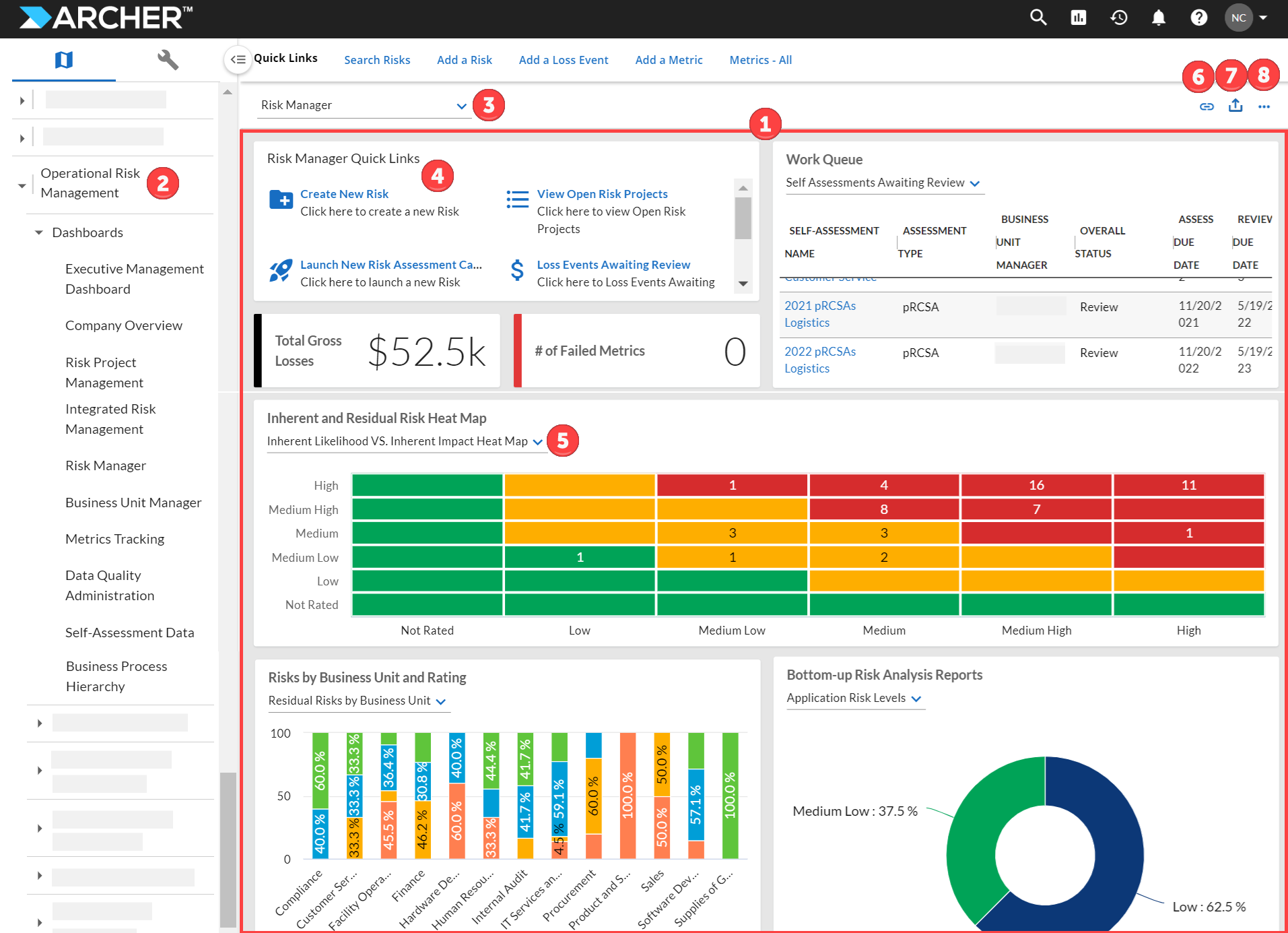The height and width of the screenshot is (933, 1288).
Task: Select the Create New Risk plus icon
Action: click(281, 199)
